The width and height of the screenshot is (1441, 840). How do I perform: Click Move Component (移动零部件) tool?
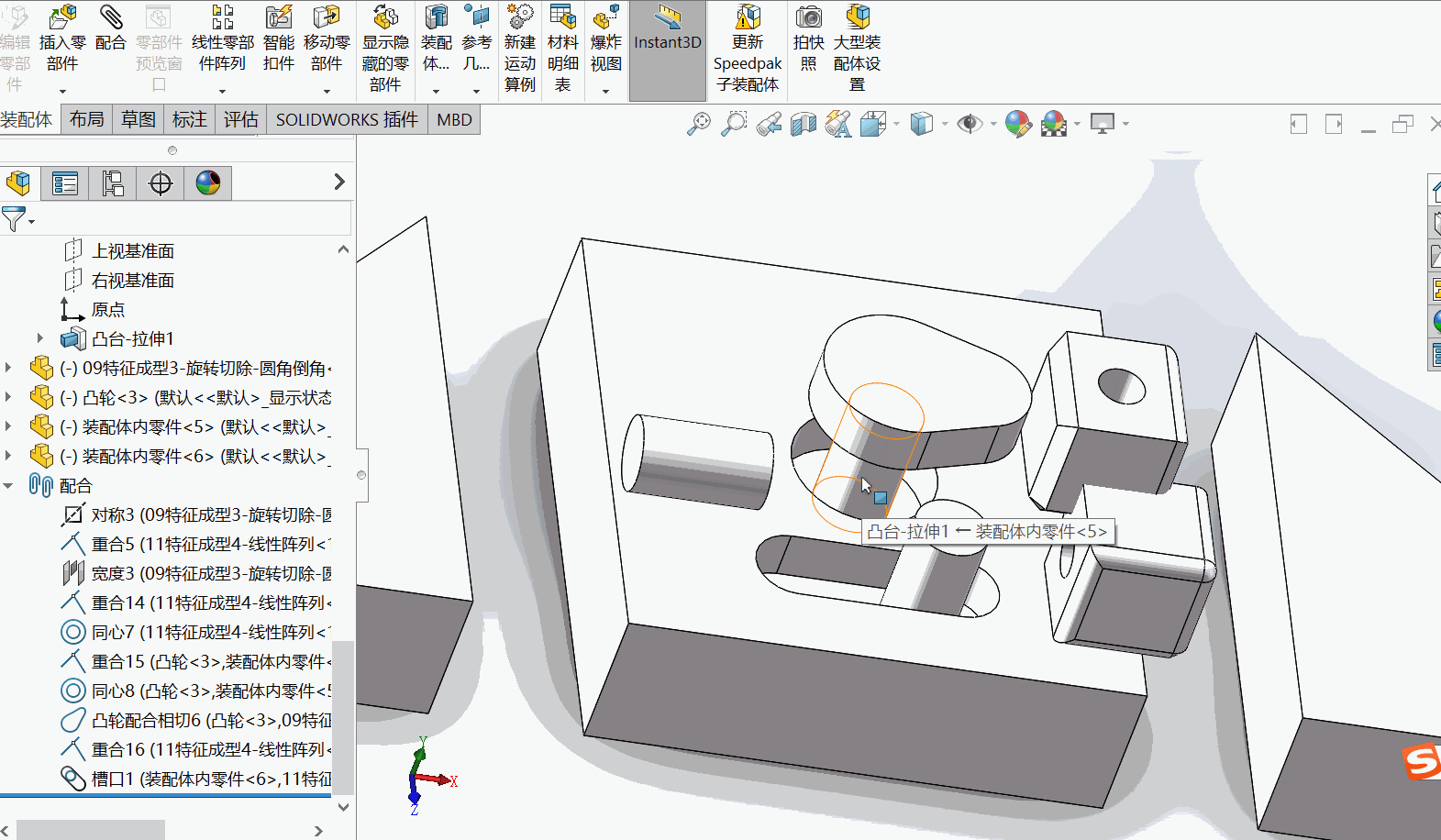click(327, 39)
